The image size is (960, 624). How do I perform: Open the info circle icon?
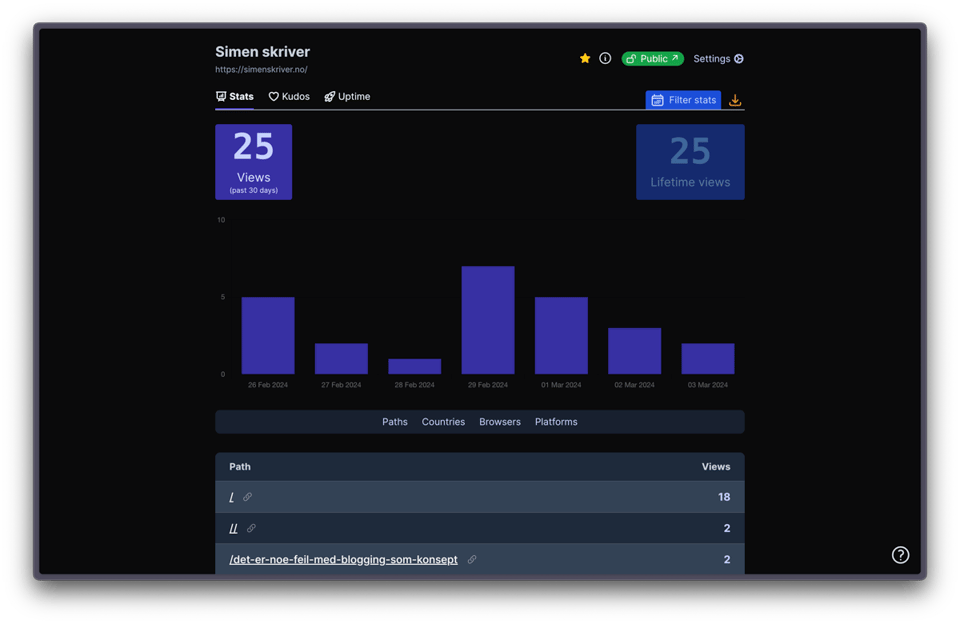(605, 59)
